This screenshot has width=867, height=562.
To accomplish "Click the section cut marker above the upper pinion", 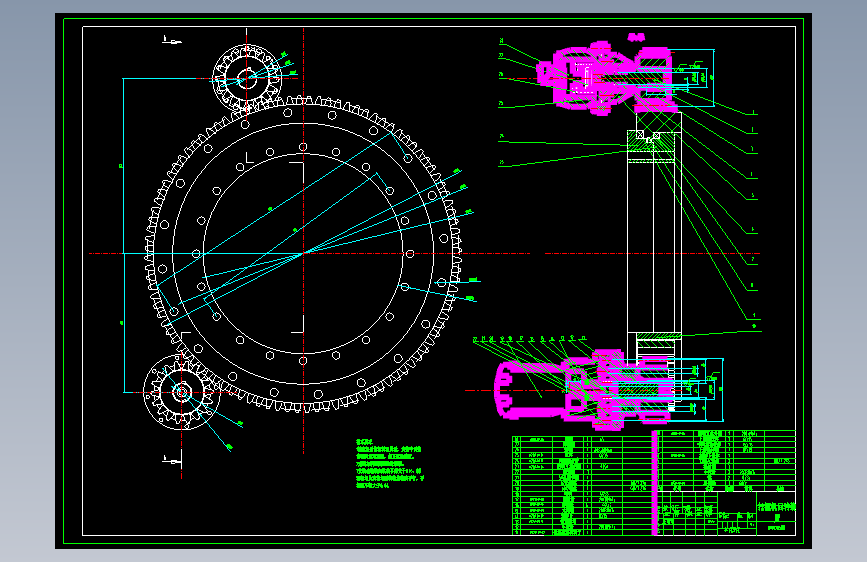I will tap(171, 40).
